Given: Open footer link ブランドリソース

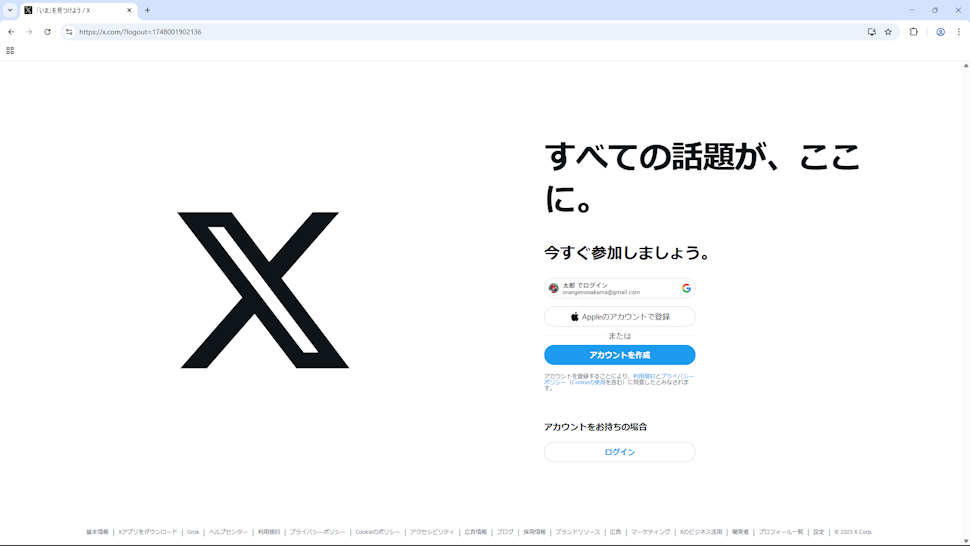Looking at the screenshot, I should pos(578,532).
